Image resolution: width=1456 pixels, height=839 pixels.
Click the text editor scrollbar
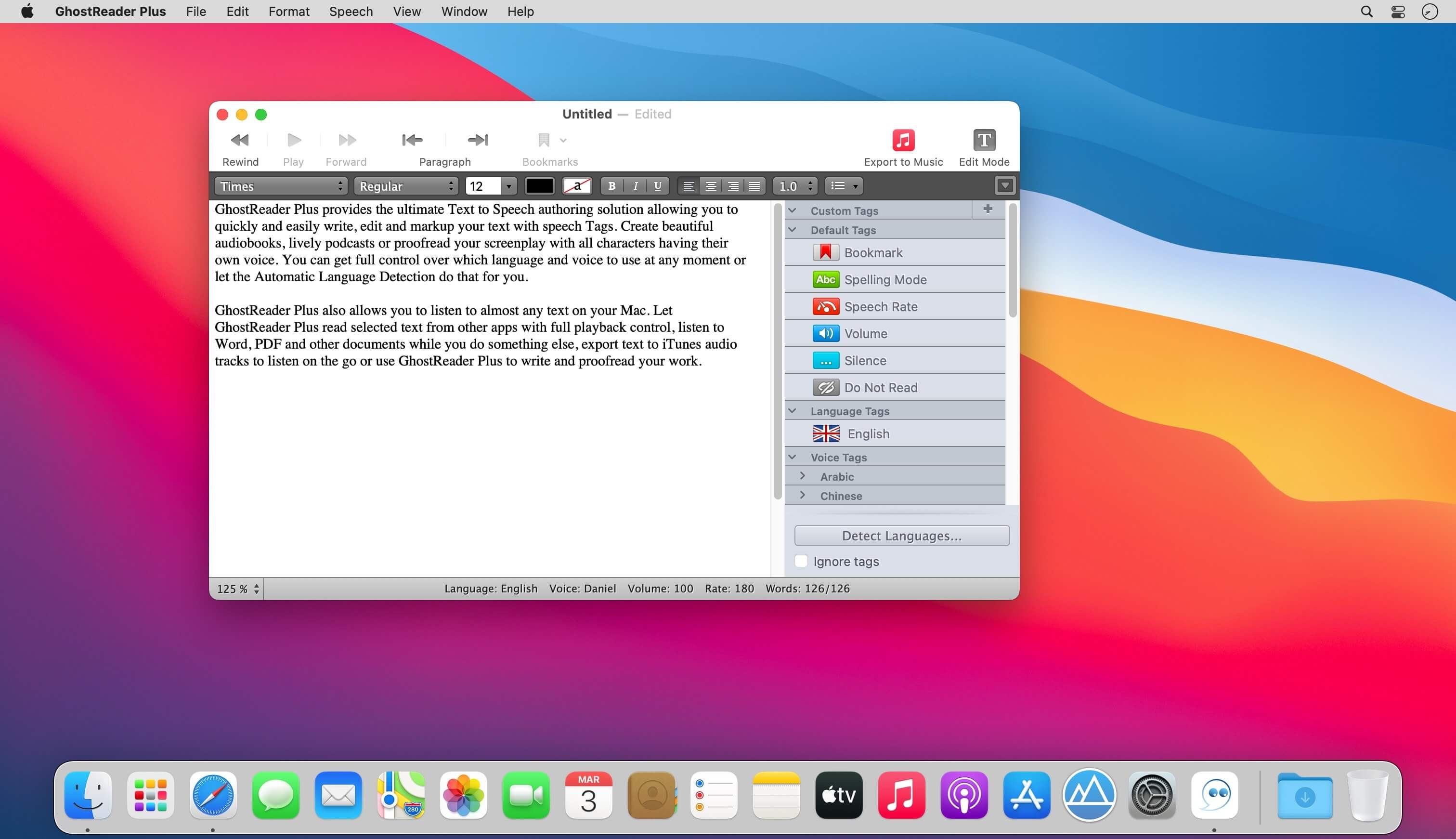click(x=778, y=352)
